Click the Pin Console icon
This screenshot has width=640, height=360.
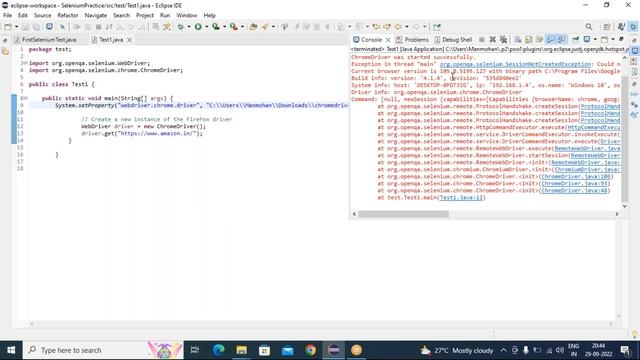pos(576,40)
